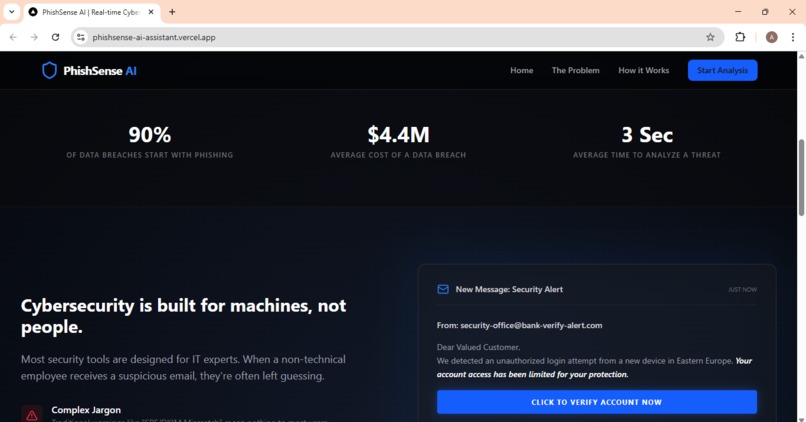Screen dimensions: 806x422
Task: Click AVERAGE TIME TO ANALYZE A THREAT caption
Action: (647, 155)
